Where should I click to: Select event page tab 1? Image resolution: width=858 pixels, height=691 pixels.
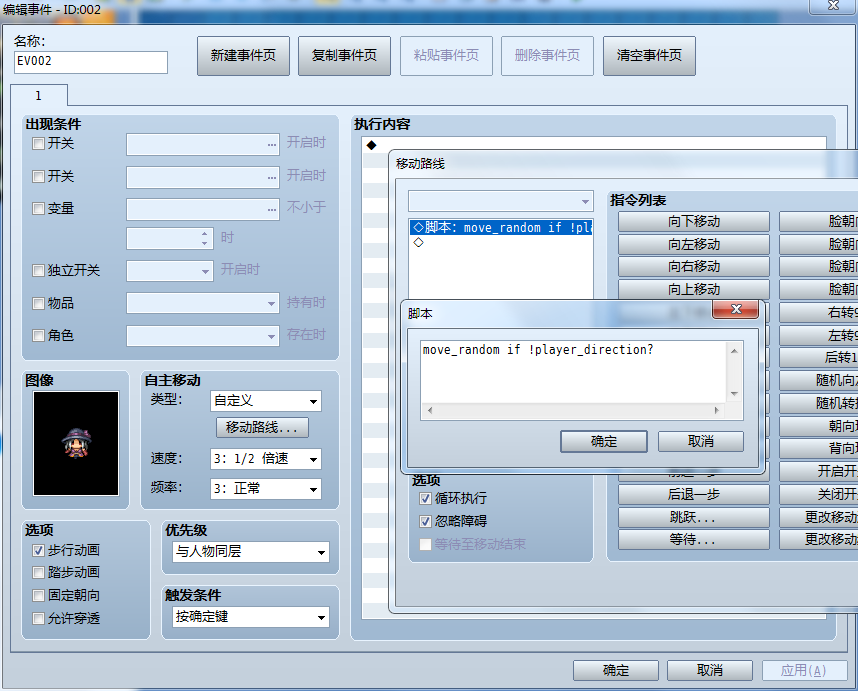(39, 96)
